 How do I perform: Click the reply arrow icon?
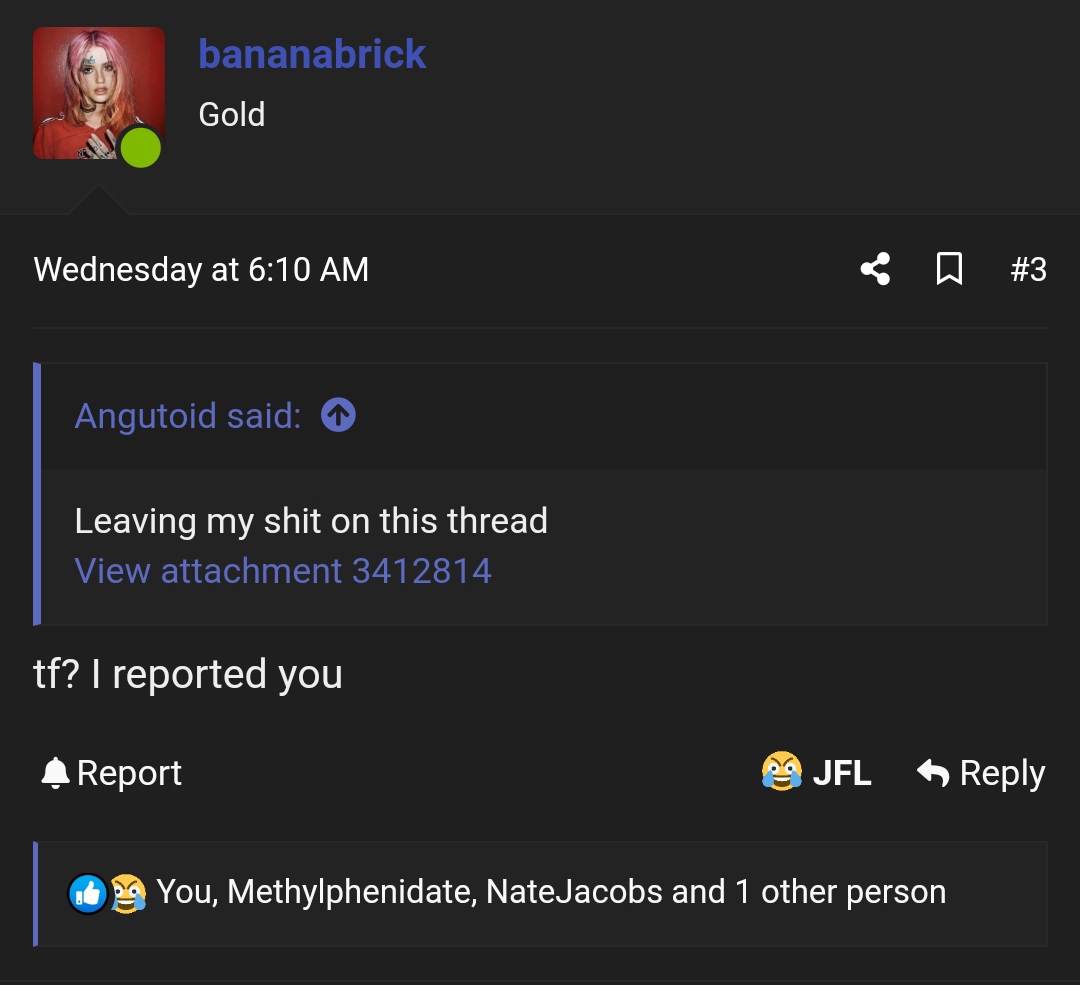tap(933, 772)
